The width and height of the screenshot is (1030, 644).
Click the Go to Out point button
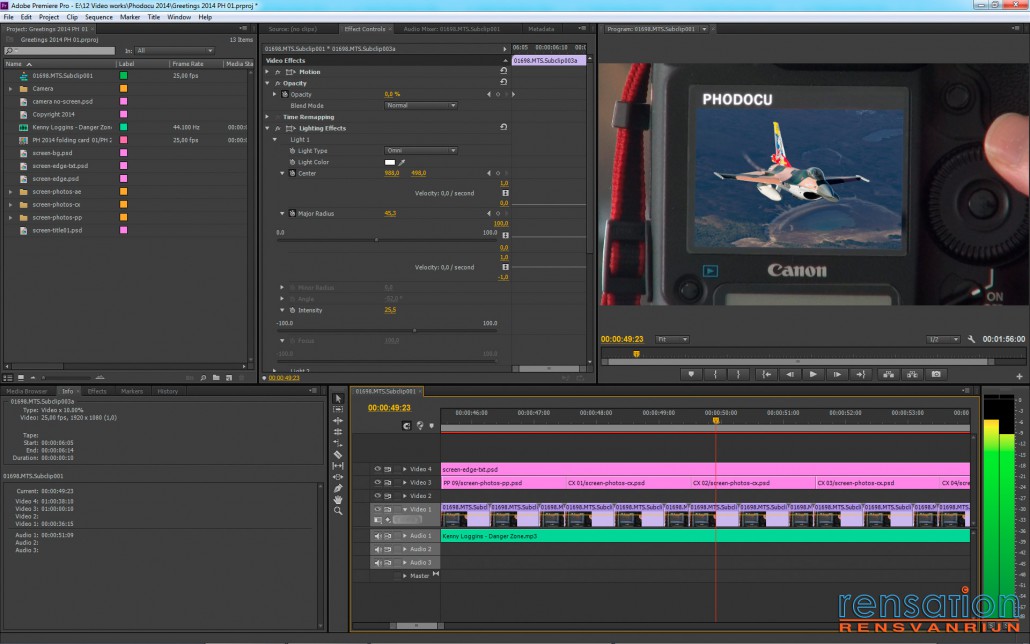[x=861, y=374]
